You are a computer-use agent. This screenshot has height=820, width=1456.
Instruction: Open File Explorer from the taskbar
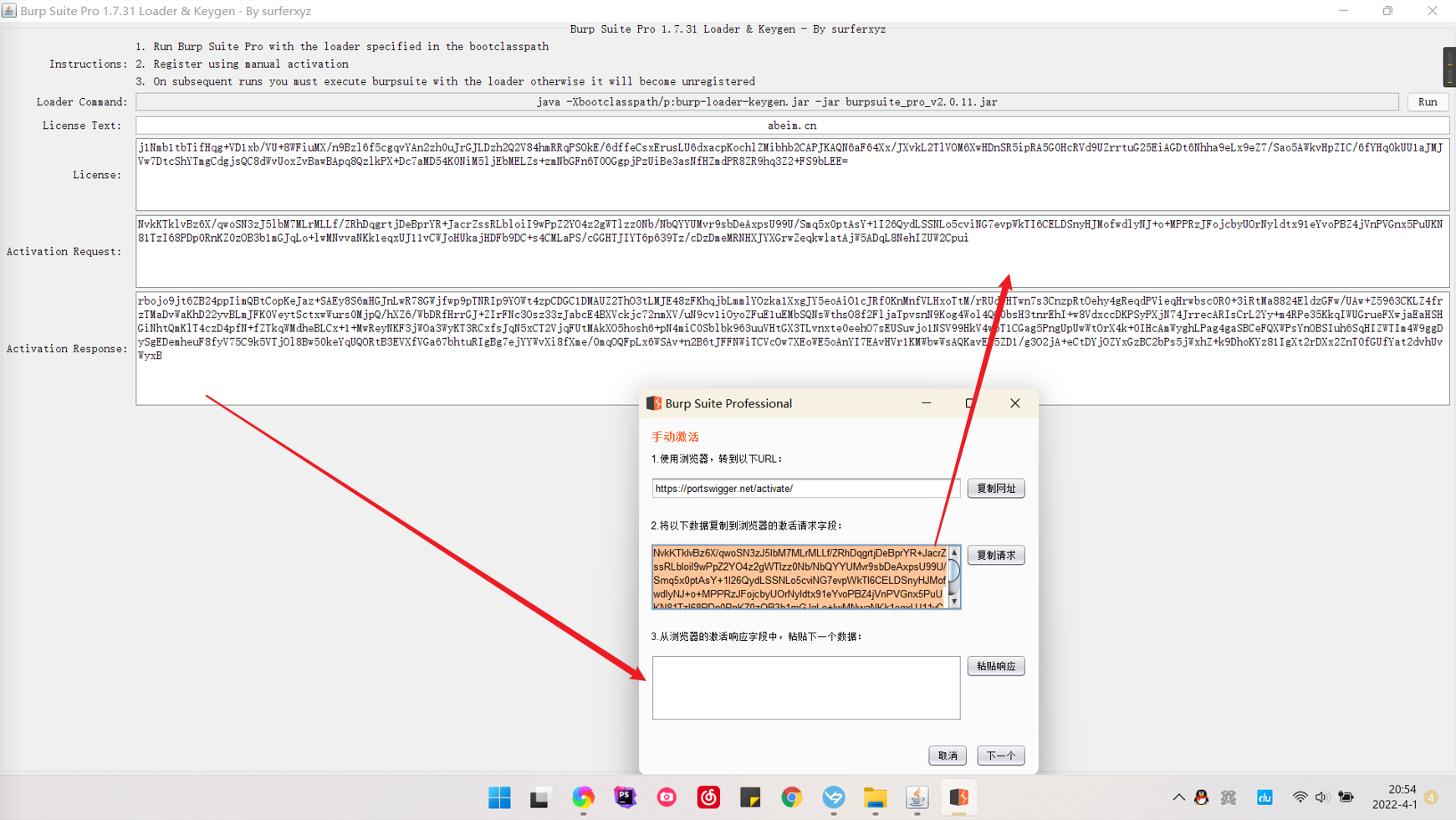pyautogui.click(x=876, y=797)
